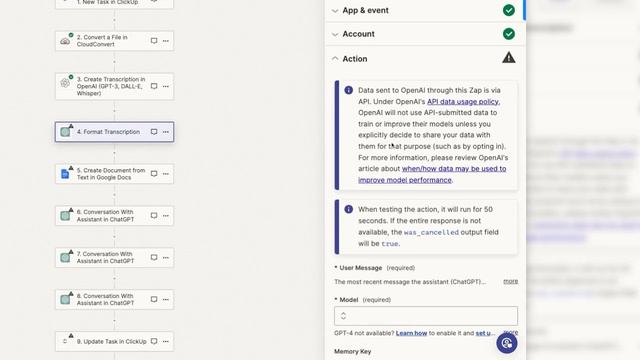Open the comment icon on step 4 Format Transcription

(154, 132)
